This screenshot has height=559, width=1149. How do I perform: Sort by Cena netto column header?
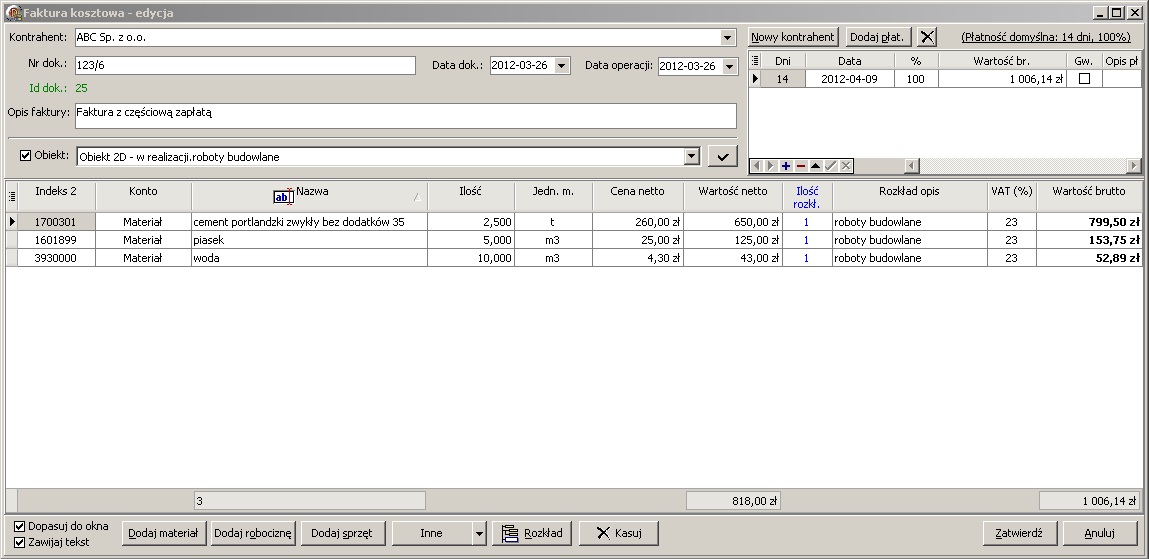(x=638, y=196)
